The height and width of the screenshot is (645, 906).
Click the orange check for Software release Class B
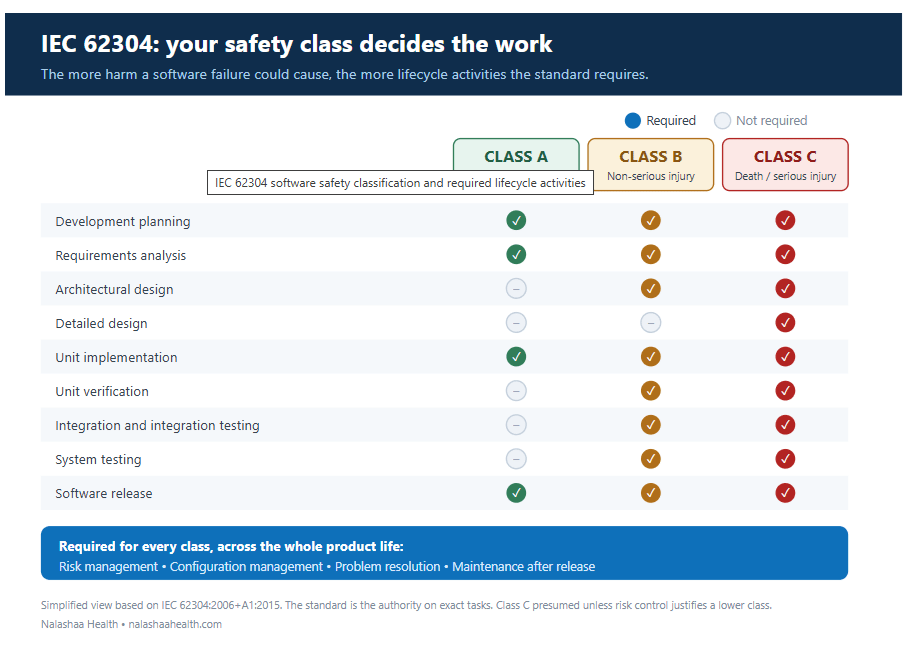click(x=651, y=493)
